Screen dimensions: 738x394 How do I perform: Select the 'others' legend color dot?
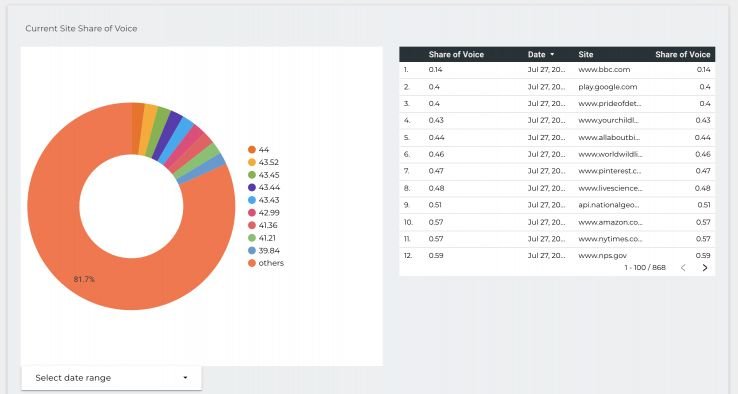pos(252,263)
